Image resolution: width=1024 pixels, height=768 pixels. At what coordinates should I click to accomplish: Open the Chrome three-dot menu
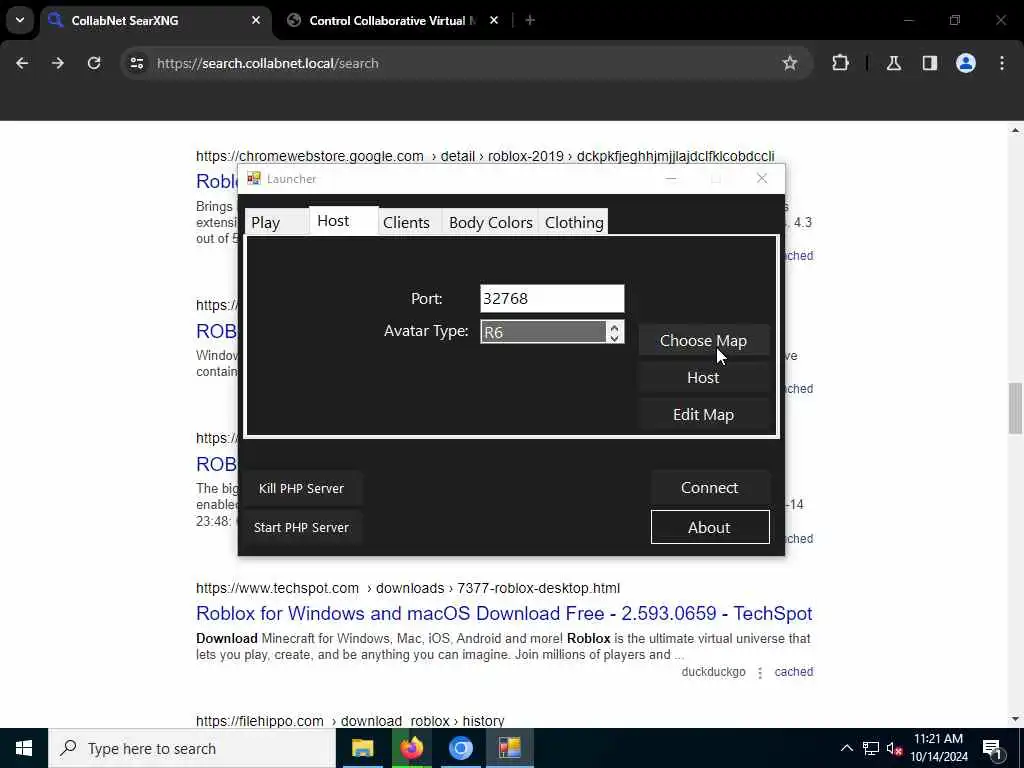[x=1002, y=63]
